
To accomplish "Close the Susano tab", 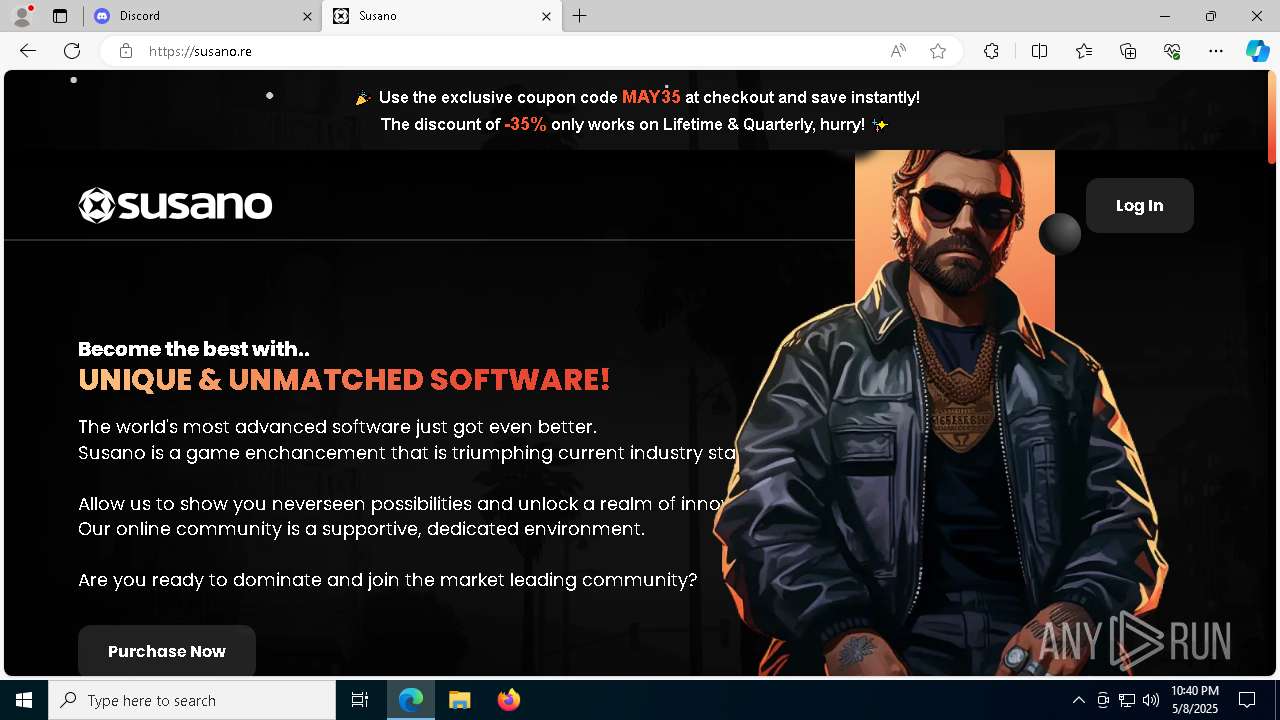I will [x=546, y=16].
